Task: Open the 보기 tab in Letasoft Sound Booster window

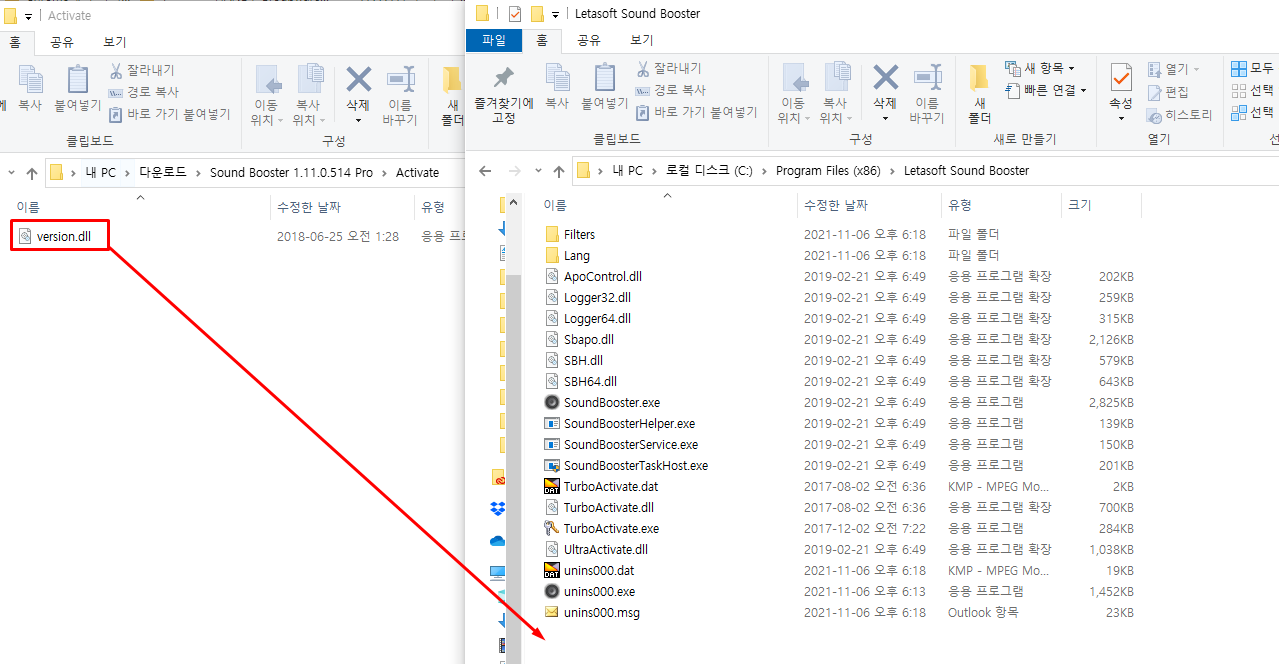Action: tap(642, 40)
